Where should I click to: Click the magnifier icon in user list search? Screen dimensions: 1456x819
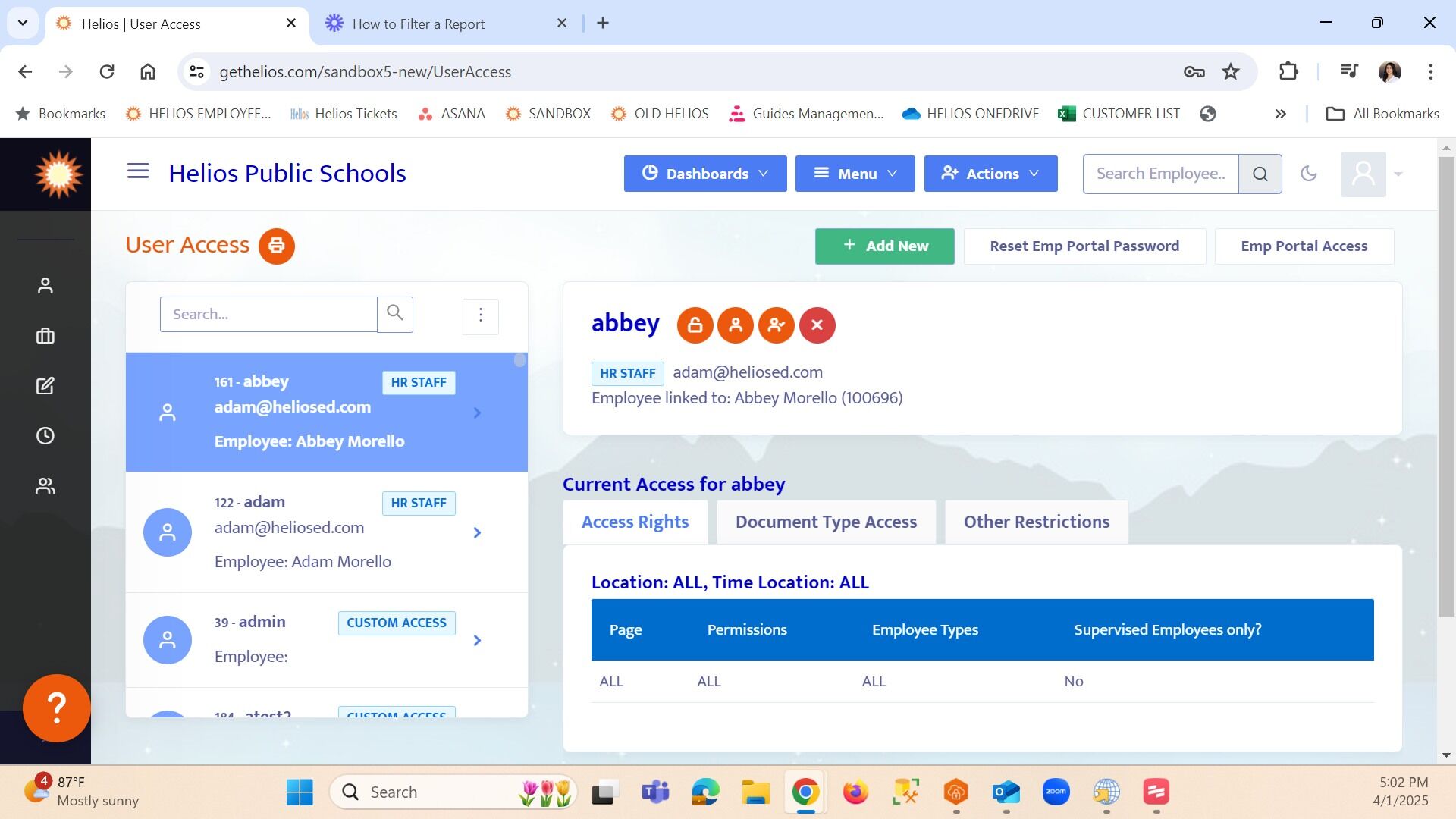click(395, 313)
